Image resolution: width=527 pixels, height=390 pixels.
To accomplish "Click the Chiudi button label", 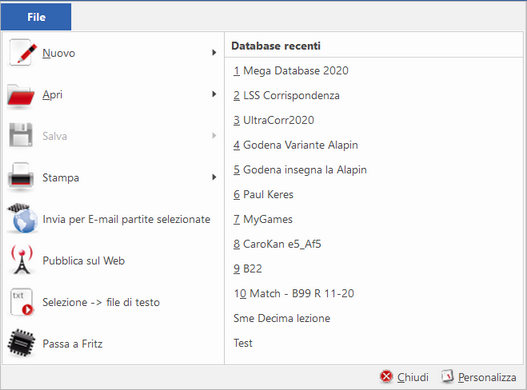I will (413, 377).
